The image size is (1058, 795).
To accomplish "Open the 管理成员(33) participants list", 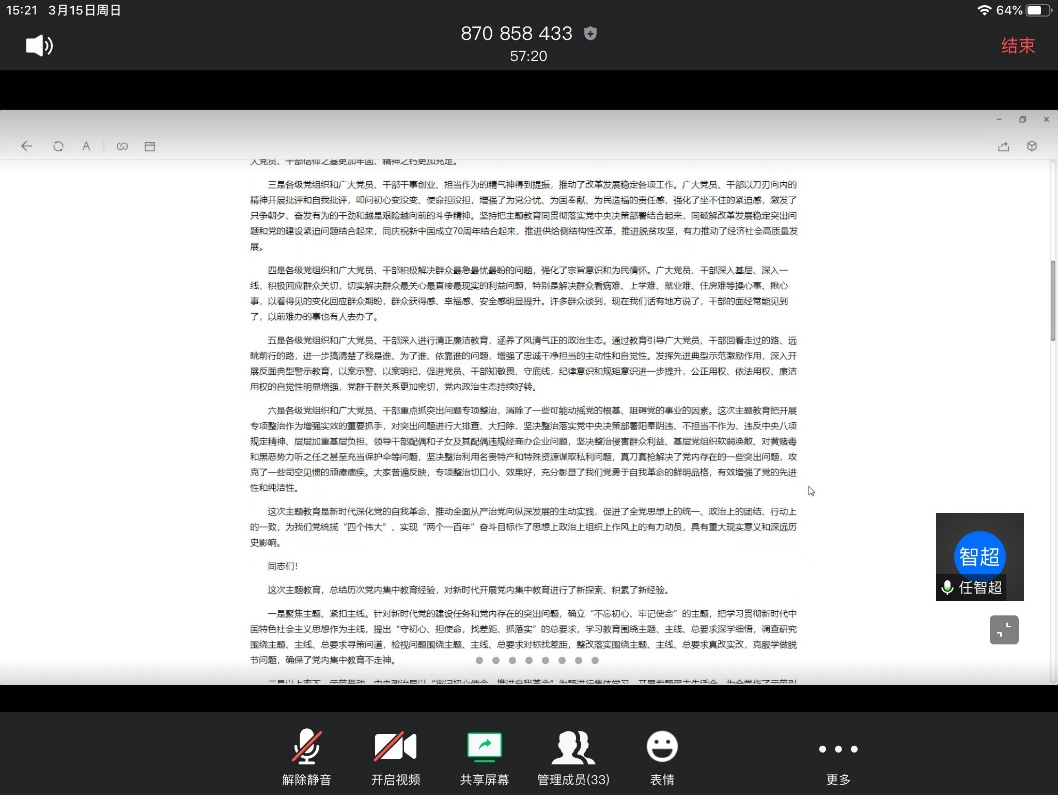I will point(572,746).
